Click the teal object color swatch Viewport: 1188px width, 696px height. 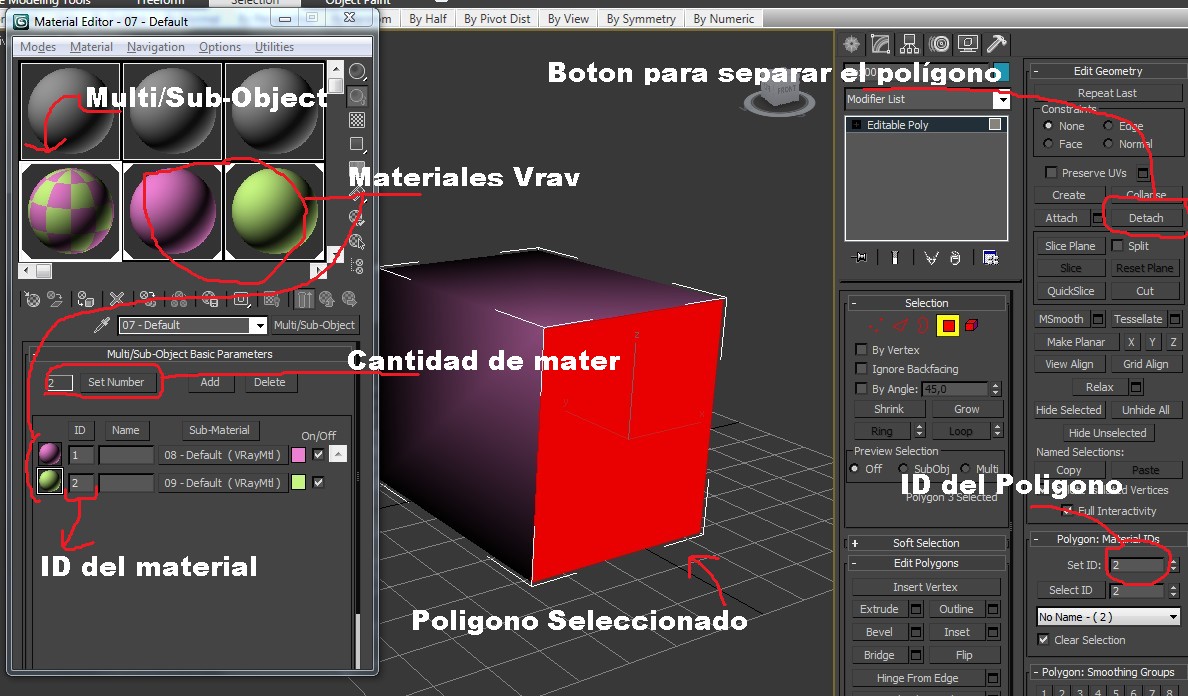click(1001, 73)
